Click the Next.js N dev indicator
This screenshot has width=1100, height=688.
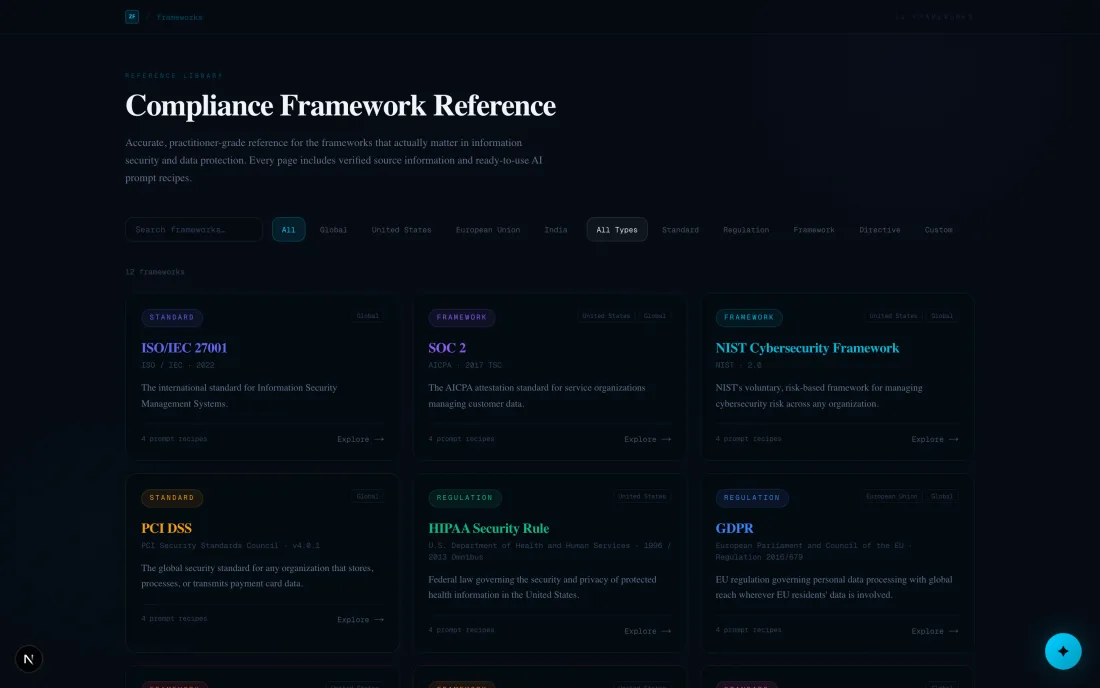(x=29, y=659)
